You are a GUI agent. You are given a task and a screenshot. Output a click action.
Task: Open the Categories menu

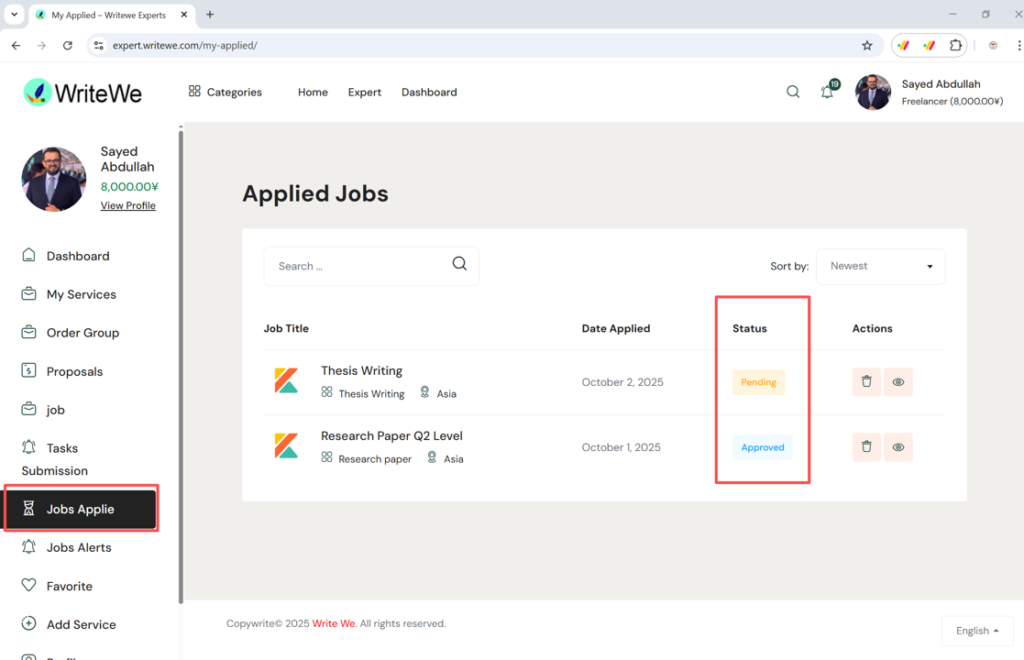[x=225, y=92]
